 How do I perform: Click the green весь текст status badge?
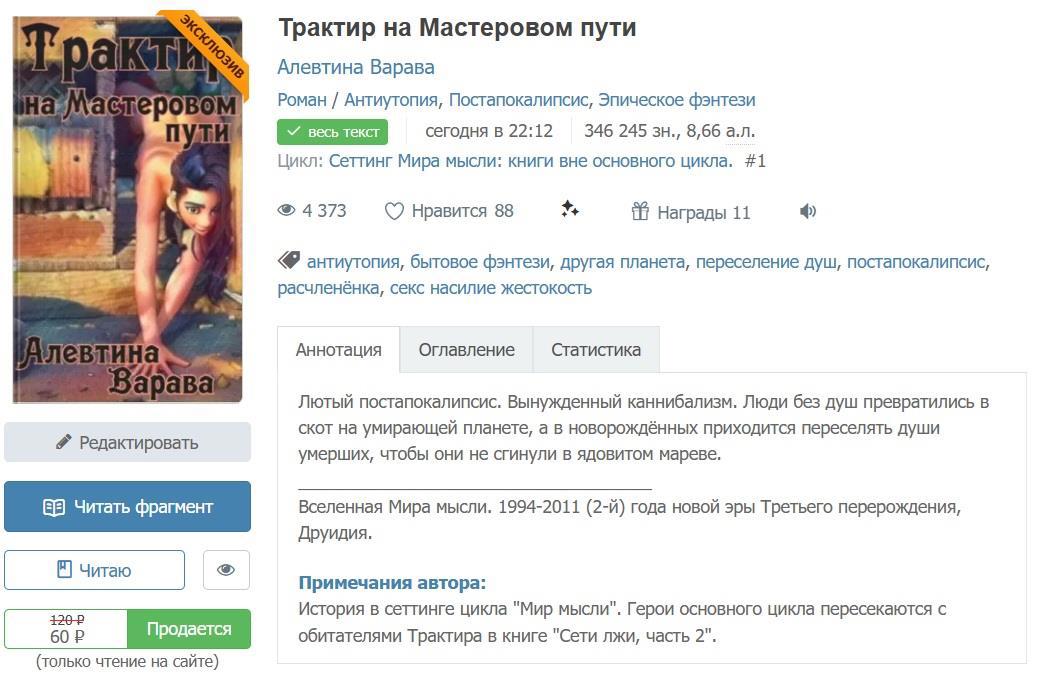(x=333, y=132)
